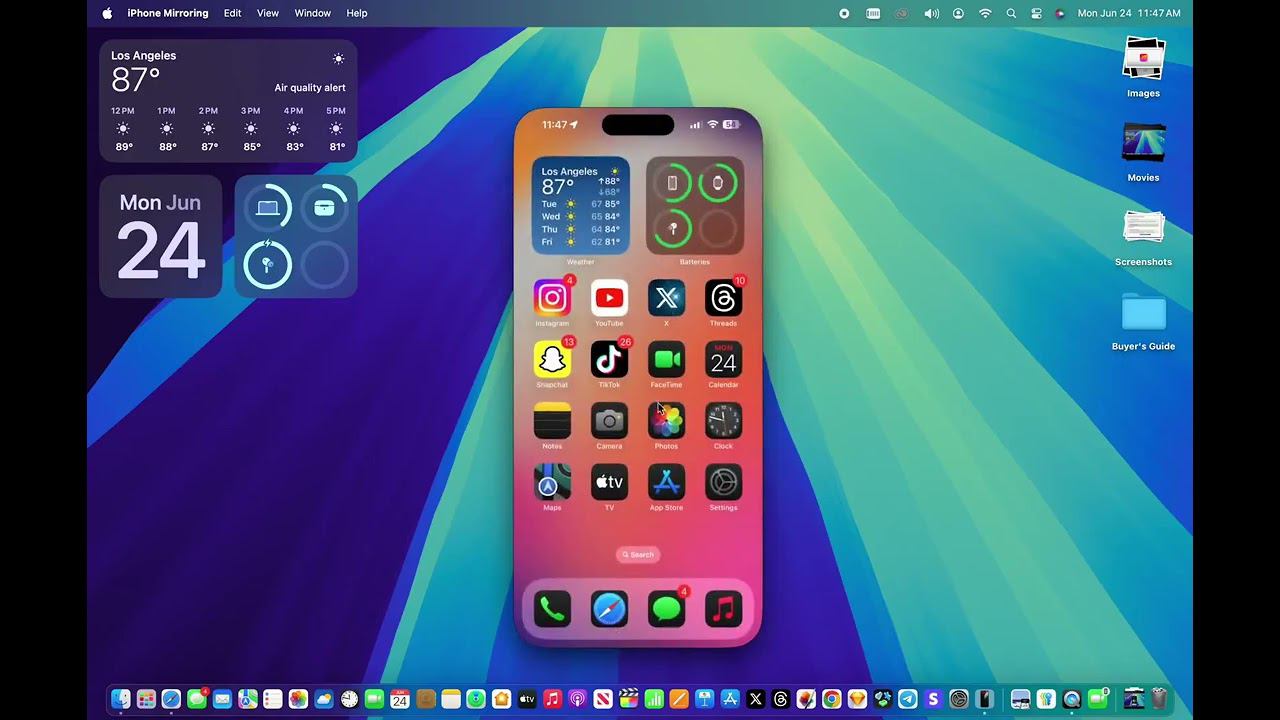
Task: Open the Apple TV app on the iPhone
Action: tap(609, 482)
